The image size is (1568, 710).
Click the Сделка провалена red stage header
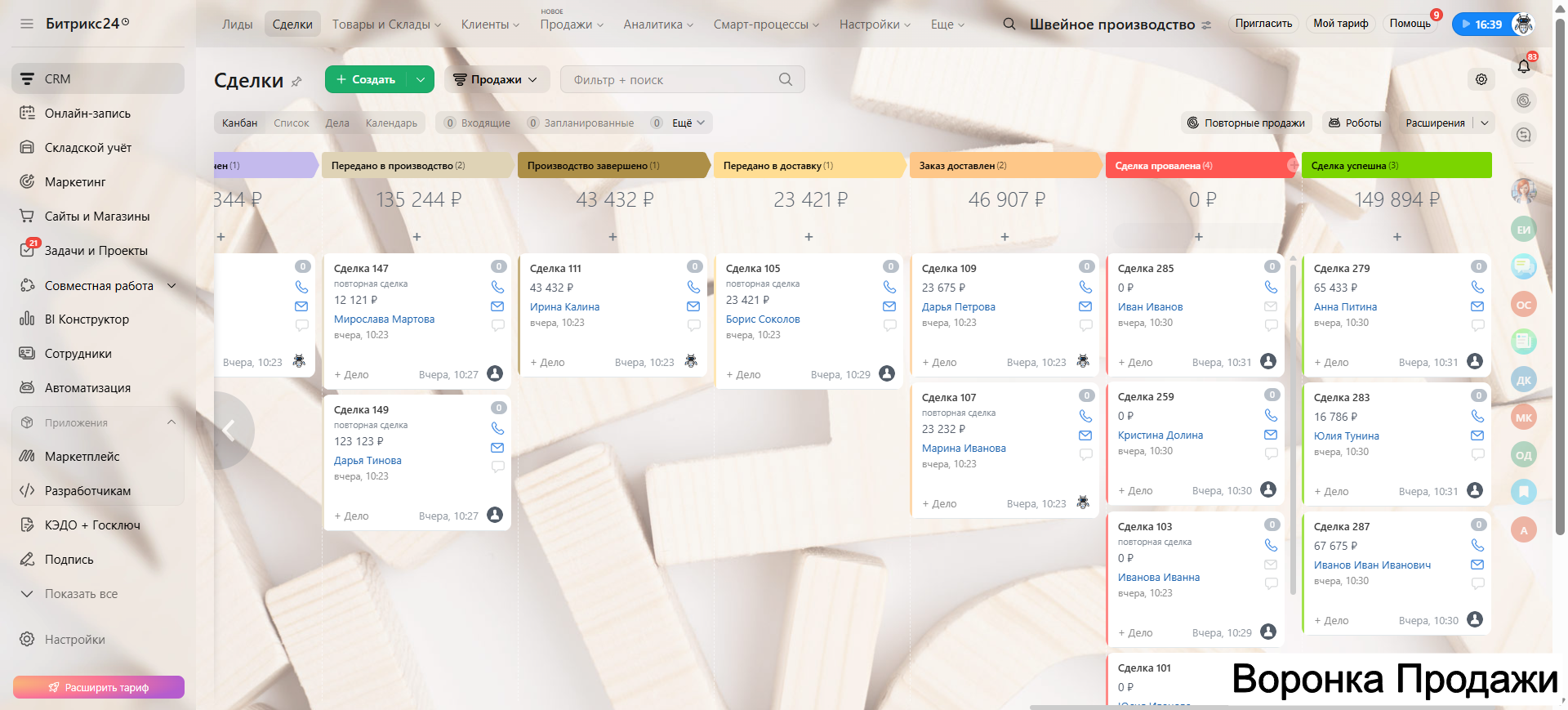coord(1200,165)
